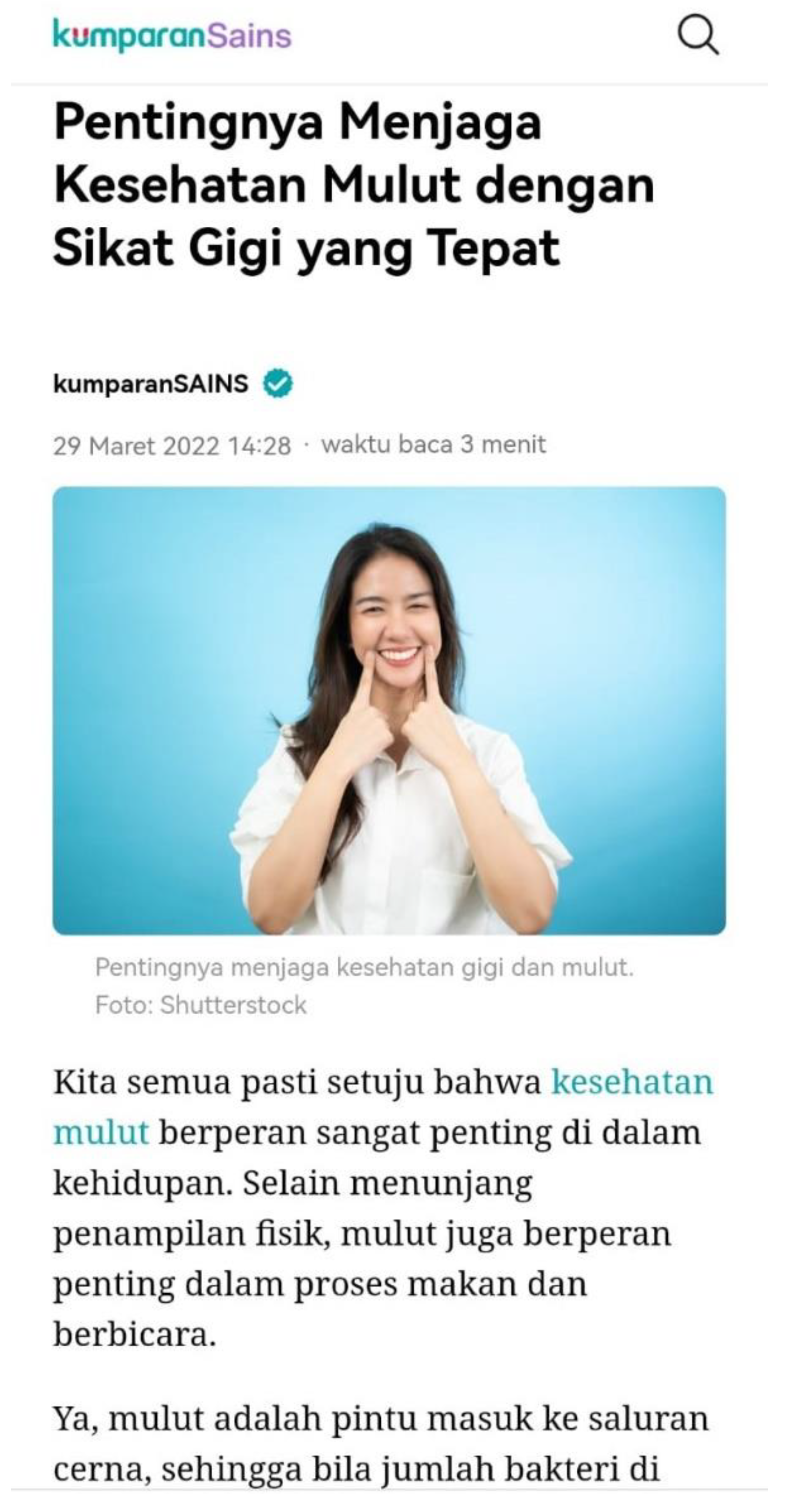This screenshot has width=797, height=1512.
Task: Click the 'waktu baca 3 menit' label
Action: (x=433, y=445)
